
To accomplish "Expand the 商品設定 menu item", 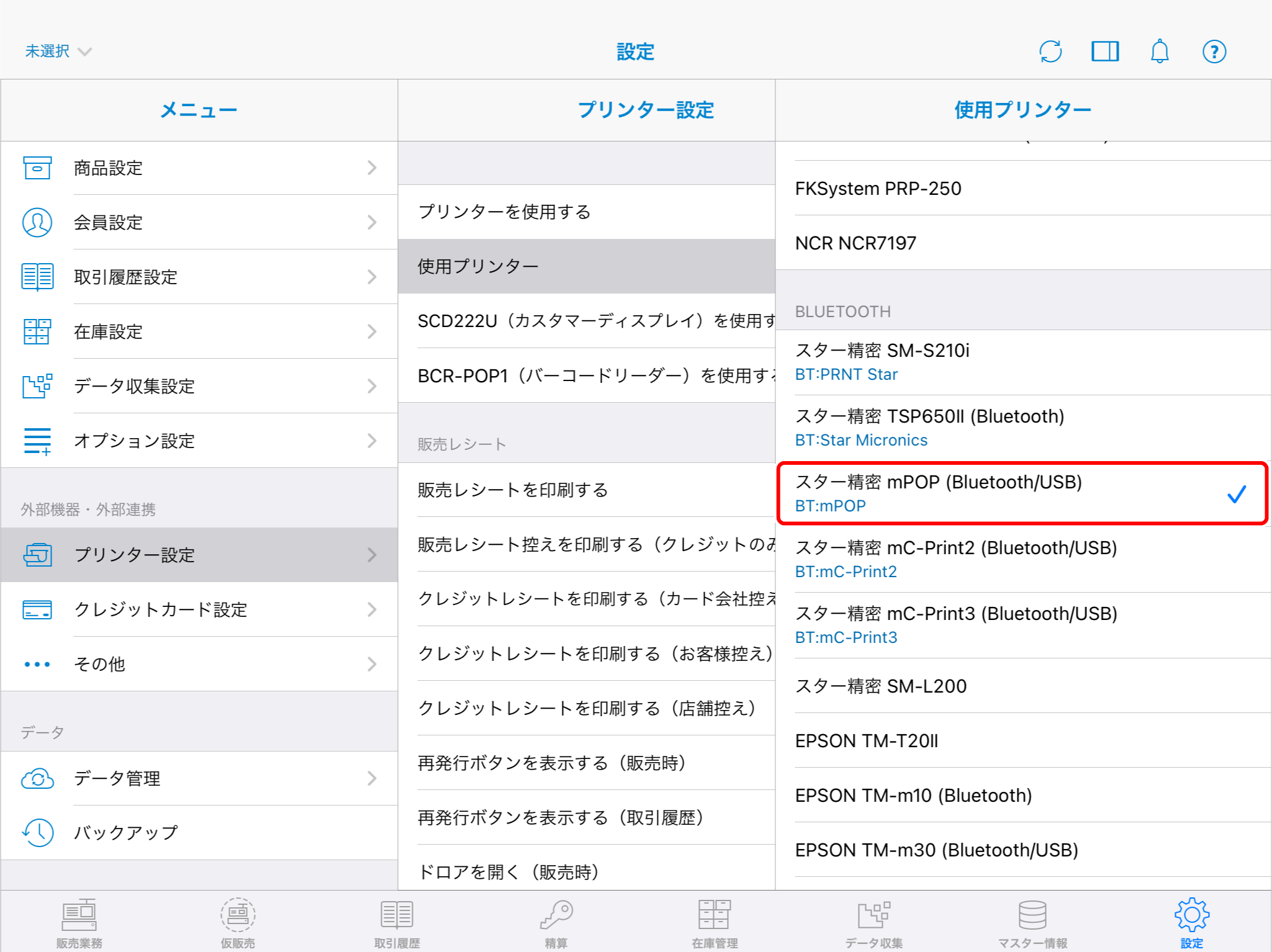I will (199, 168).
